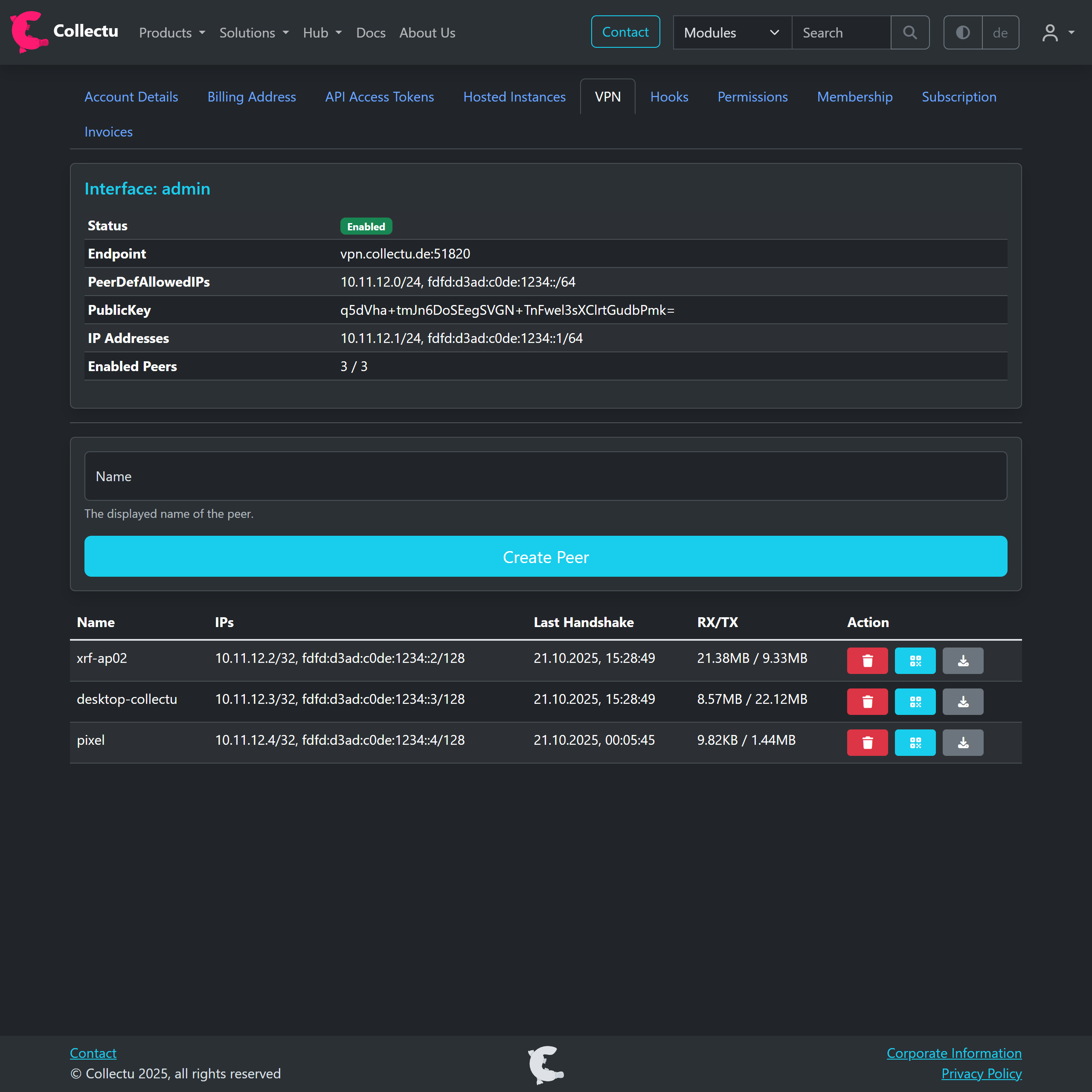Open the API Access Tokens tab
This screenshot has width=1092, height=1092.
pyautogui.click(x=379, y=97)
